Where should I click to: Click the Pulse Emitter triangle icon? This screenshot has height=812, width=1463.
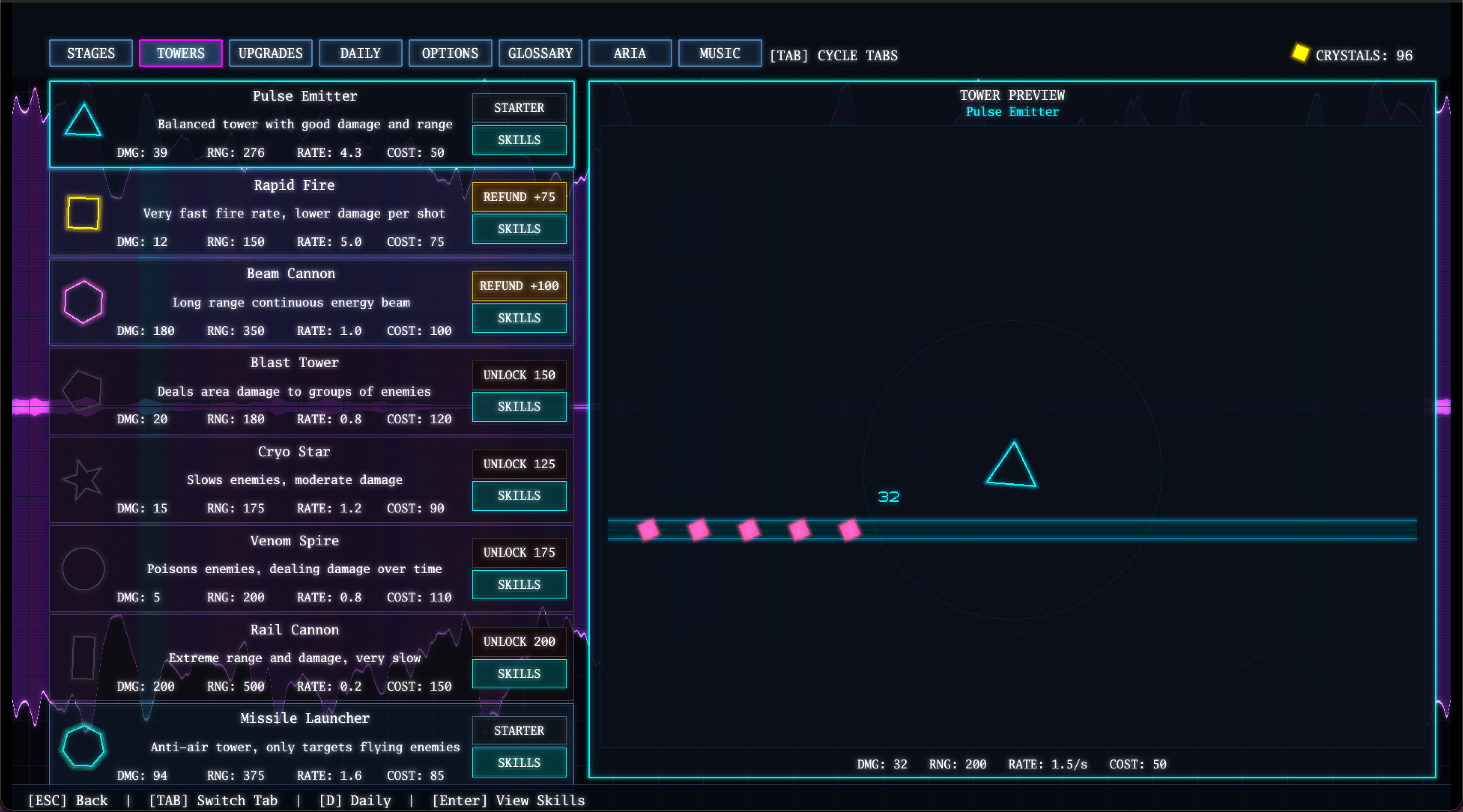[83, 121]
